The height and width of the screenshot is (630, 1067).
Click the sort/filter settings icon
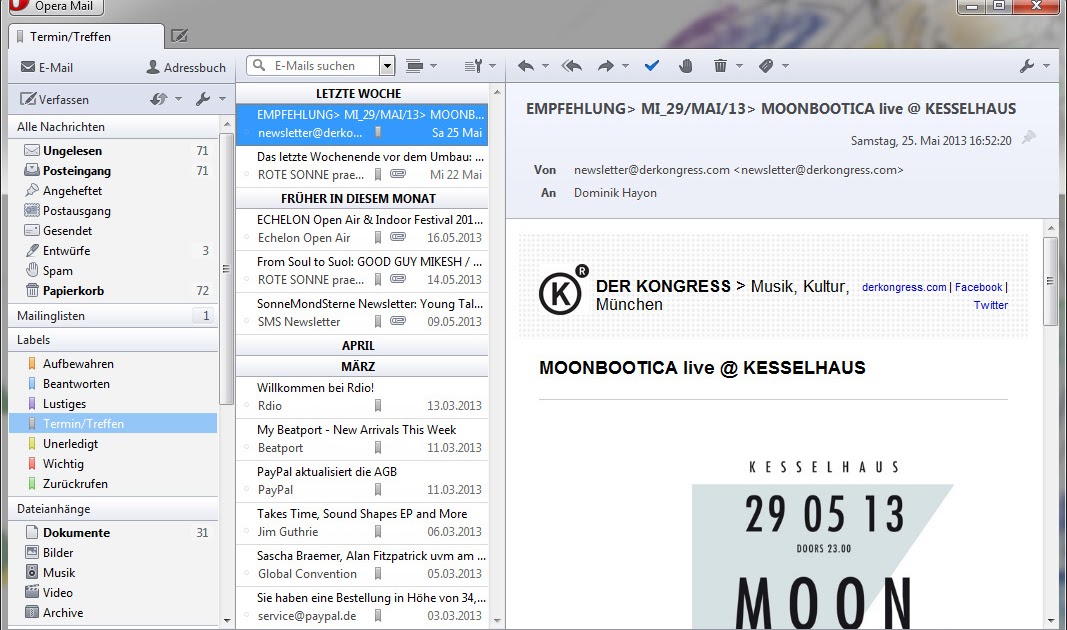473,66
